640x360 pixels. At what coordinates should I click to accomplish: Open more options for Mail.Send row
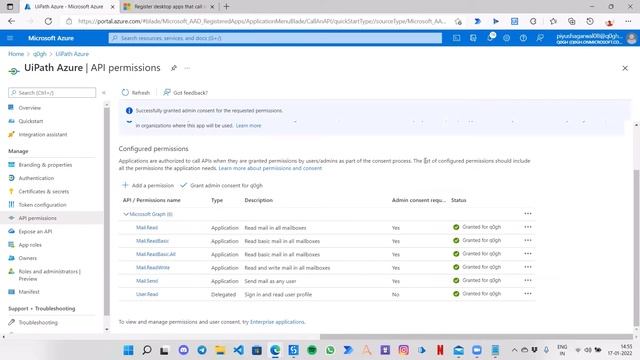point(528,280)
